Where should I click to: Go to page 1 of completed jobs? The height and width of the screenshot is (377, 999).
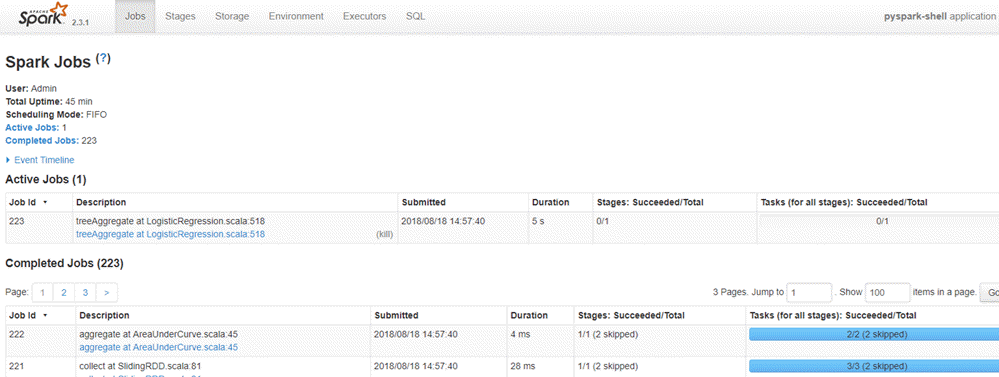[43, 292]
